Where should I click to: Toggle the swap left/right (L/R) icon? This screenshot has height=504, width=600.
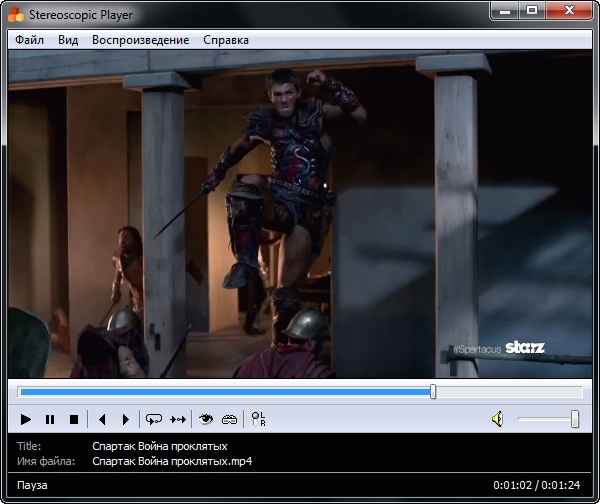pos(259,420)
